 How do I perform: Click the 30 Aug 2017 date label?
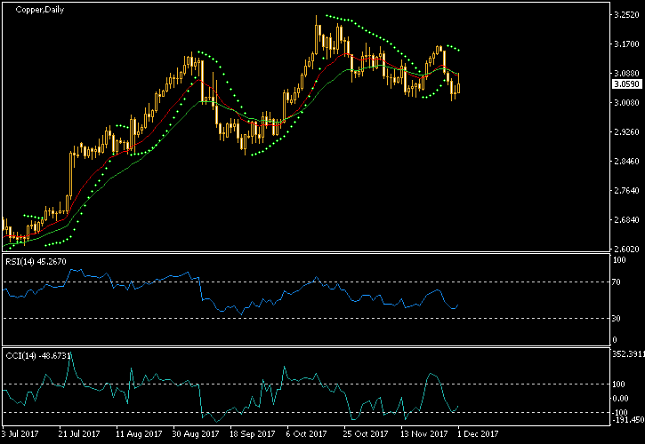click(x=195, y=434)
